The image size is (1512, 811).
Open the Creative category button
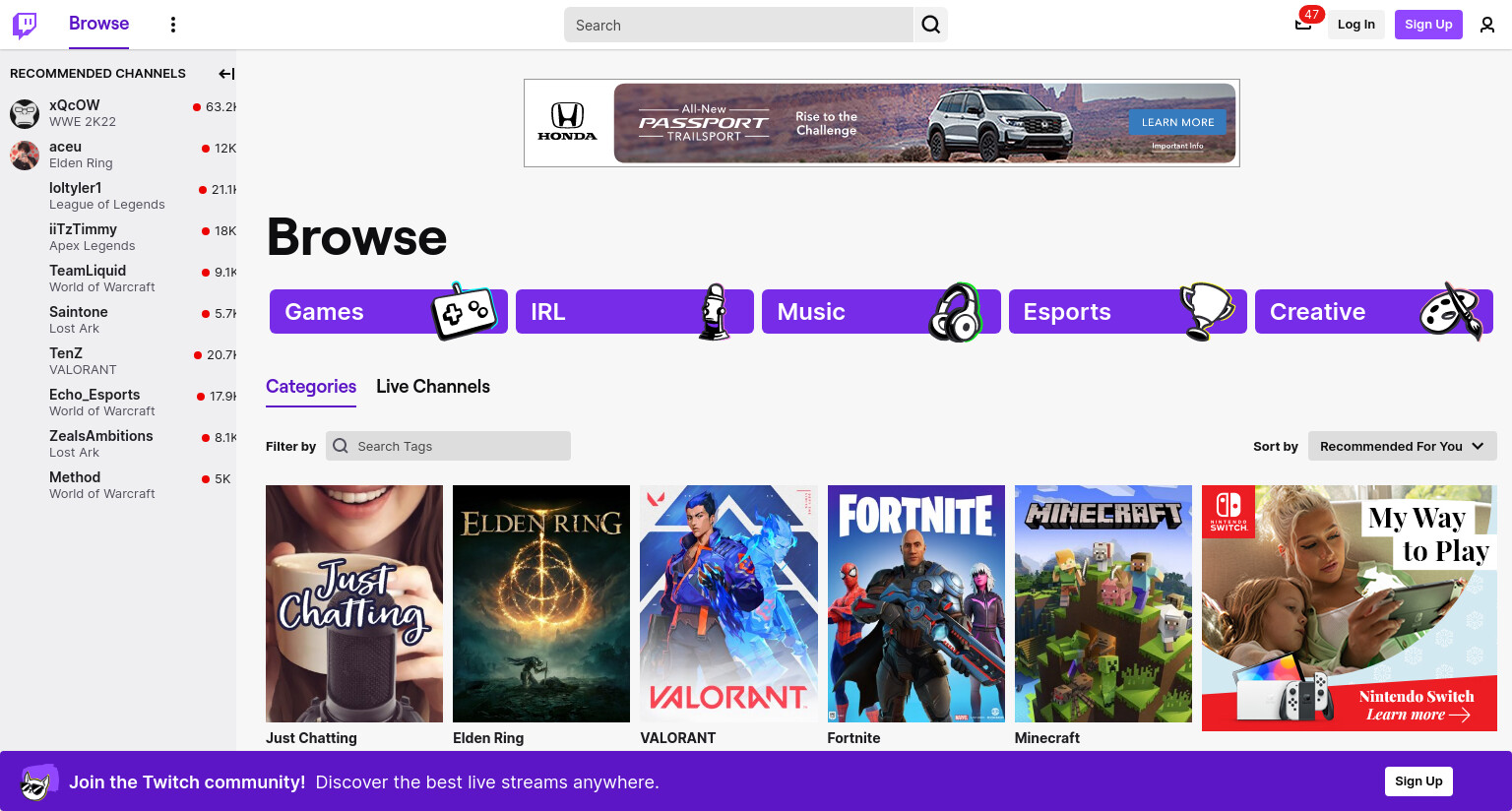point(1374,312)
